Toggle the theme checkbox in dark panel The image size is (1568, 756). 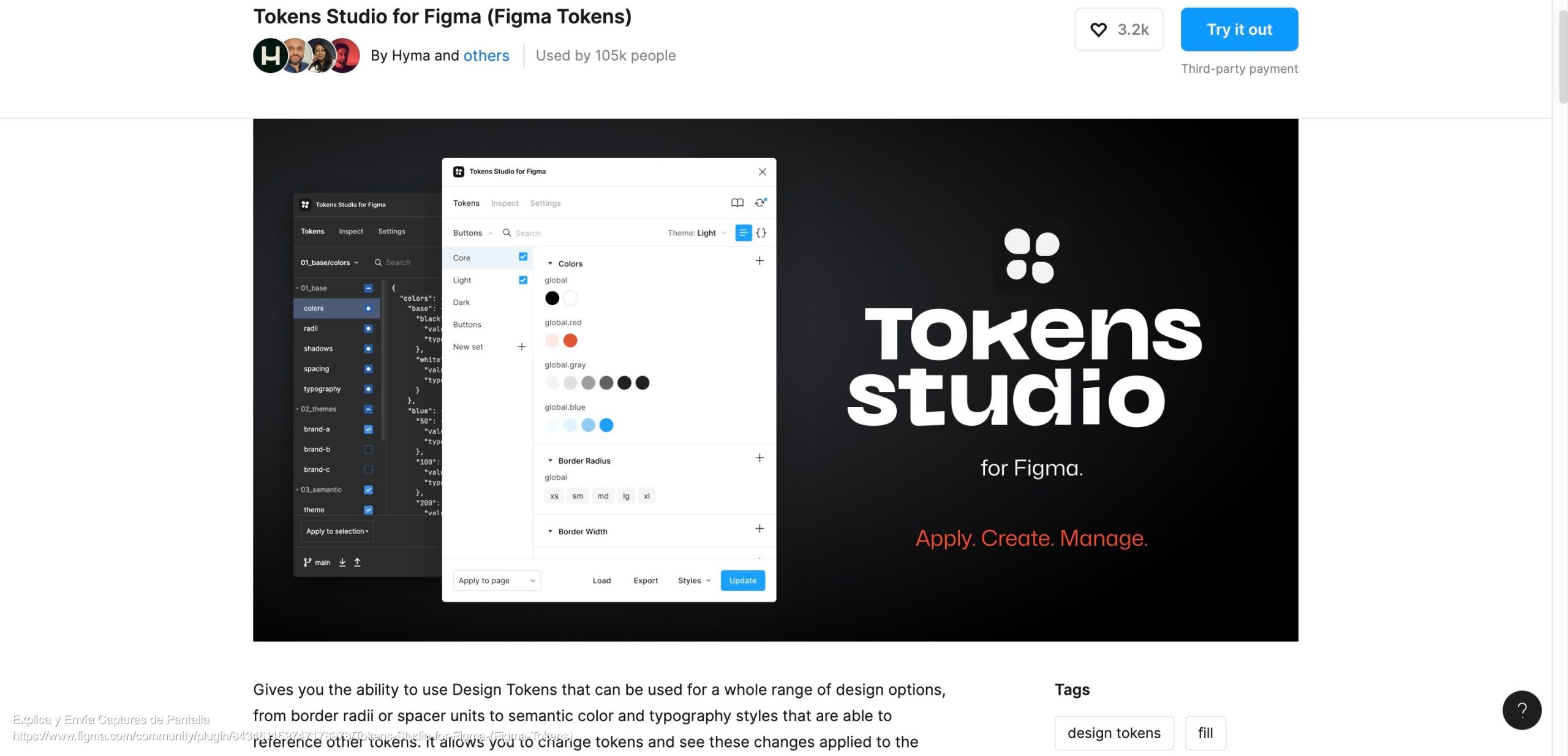coord(368,510)
